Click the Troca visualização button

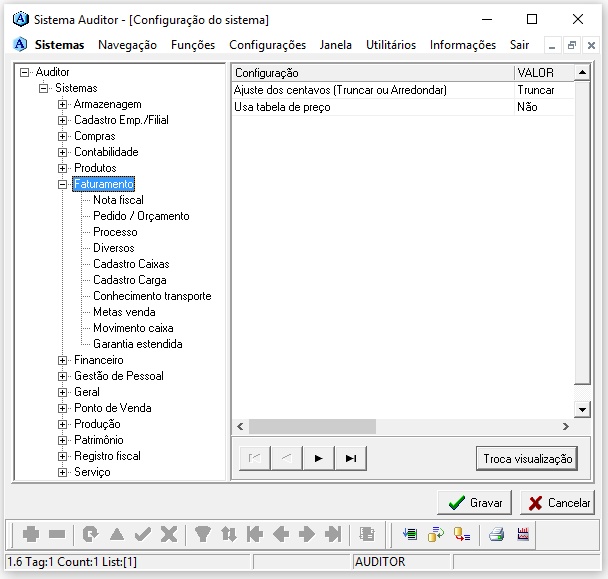click(527, 459)
